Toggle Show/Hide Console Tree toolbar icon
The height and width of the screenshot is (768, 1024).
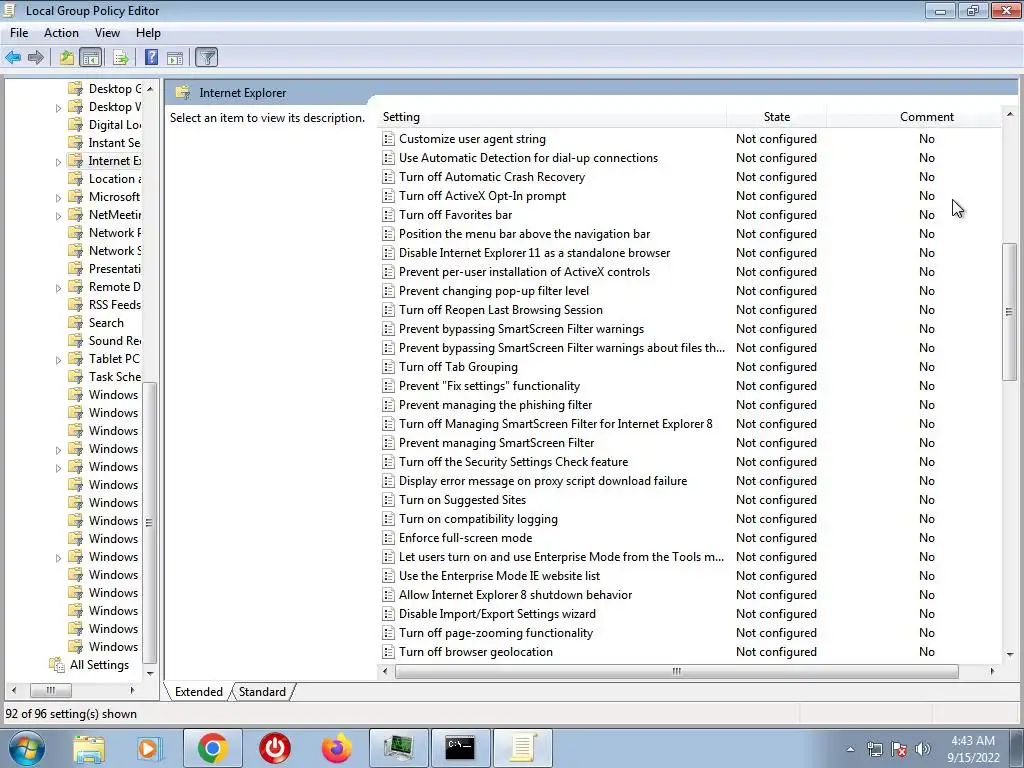click(x=91, y=57)
